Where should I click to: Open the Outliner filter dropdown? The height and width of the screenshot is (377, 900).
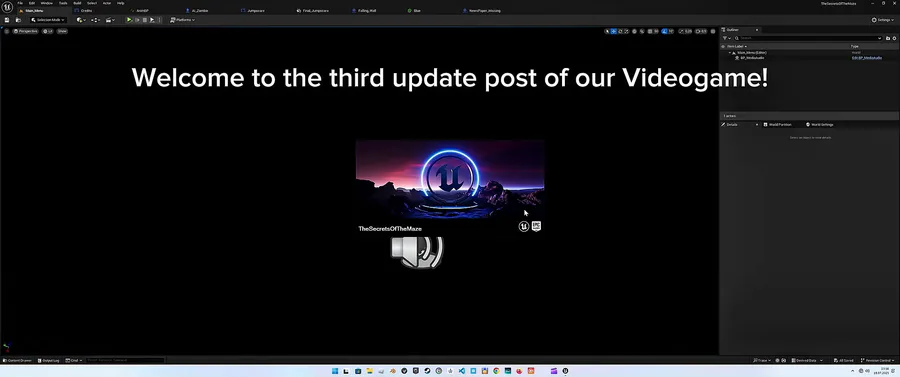point(726,38)
